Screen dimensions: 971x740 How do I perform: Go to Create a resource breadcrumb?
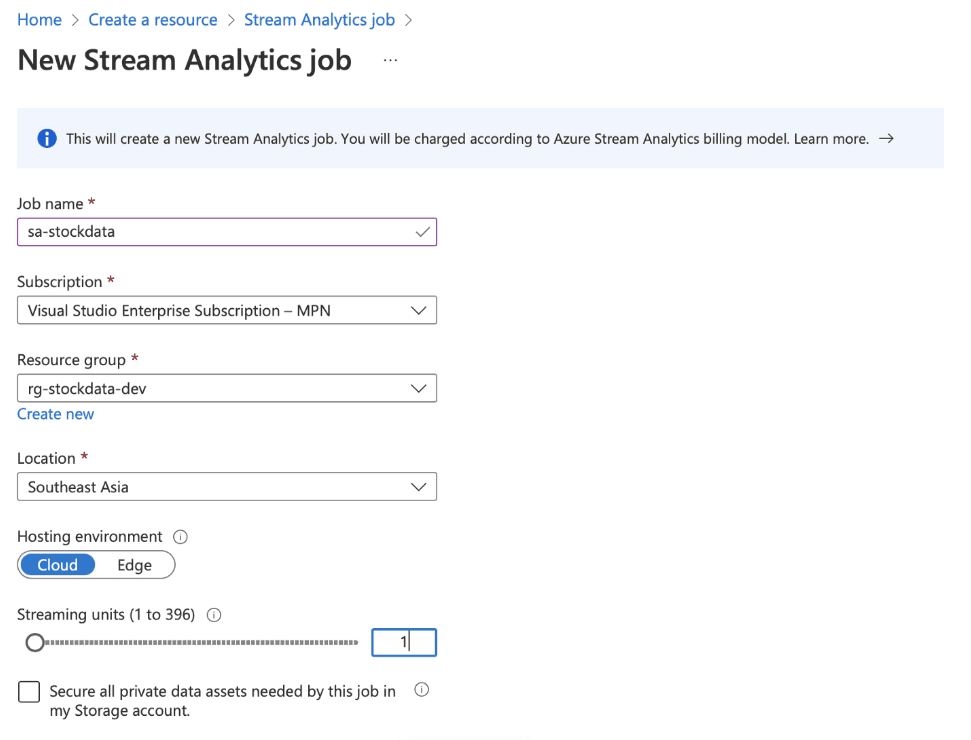pyautogui.click(x=153, y=20)
